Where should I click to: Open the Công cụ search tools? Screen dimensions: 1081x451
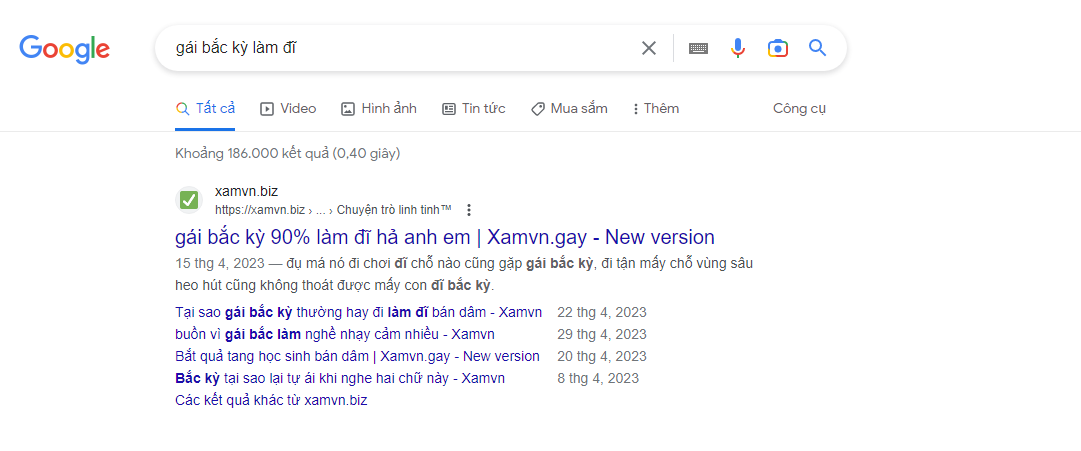799,108
